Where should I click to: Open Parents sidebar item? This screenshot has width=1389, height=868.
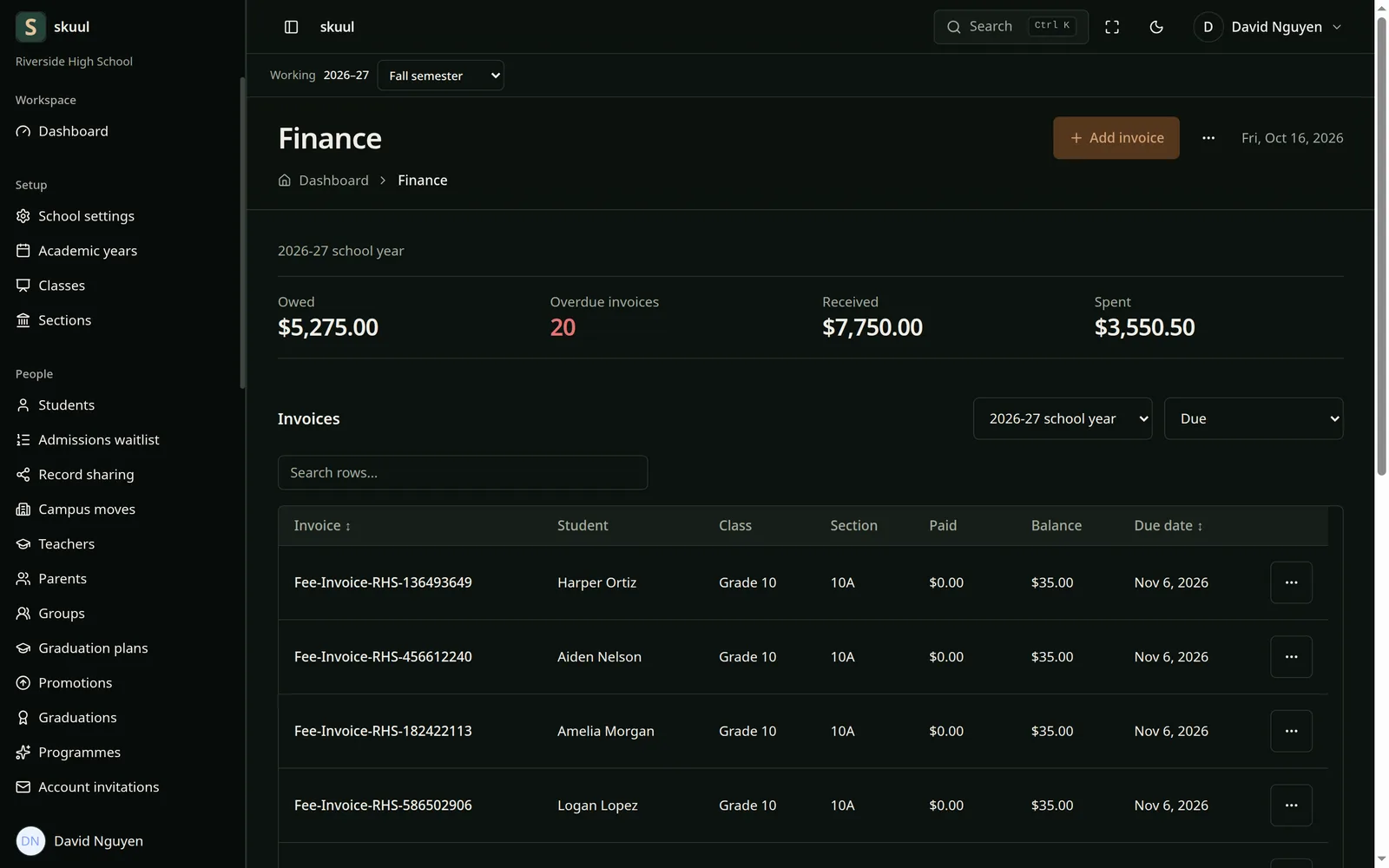[x=122, y=579]
